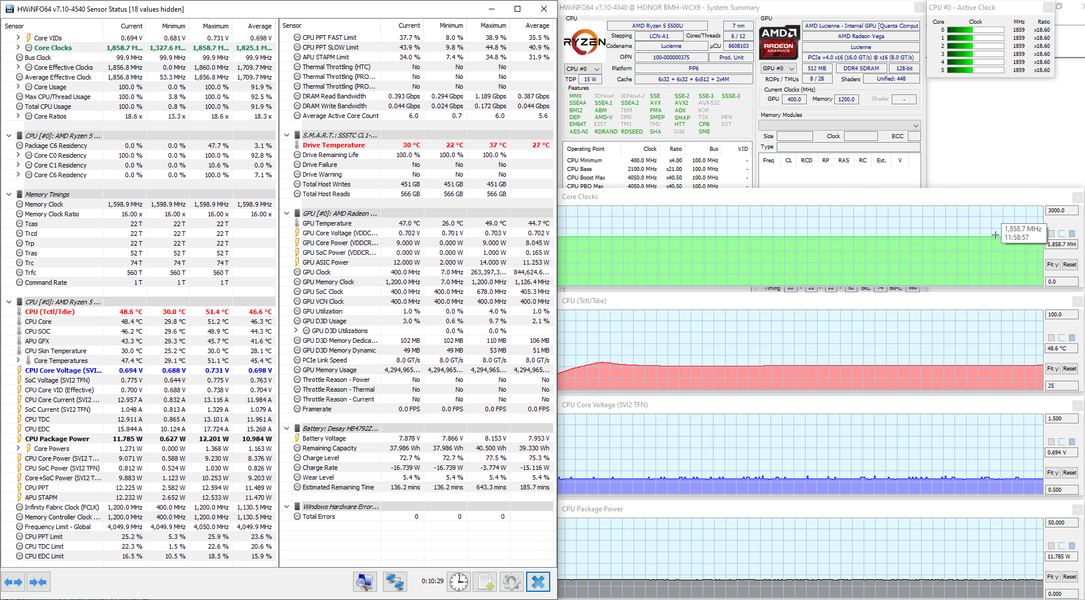Screen dimensions: 1085x600
Task: Click Fit y in CPU Core Voltage graph
Action: point(1052,472)
